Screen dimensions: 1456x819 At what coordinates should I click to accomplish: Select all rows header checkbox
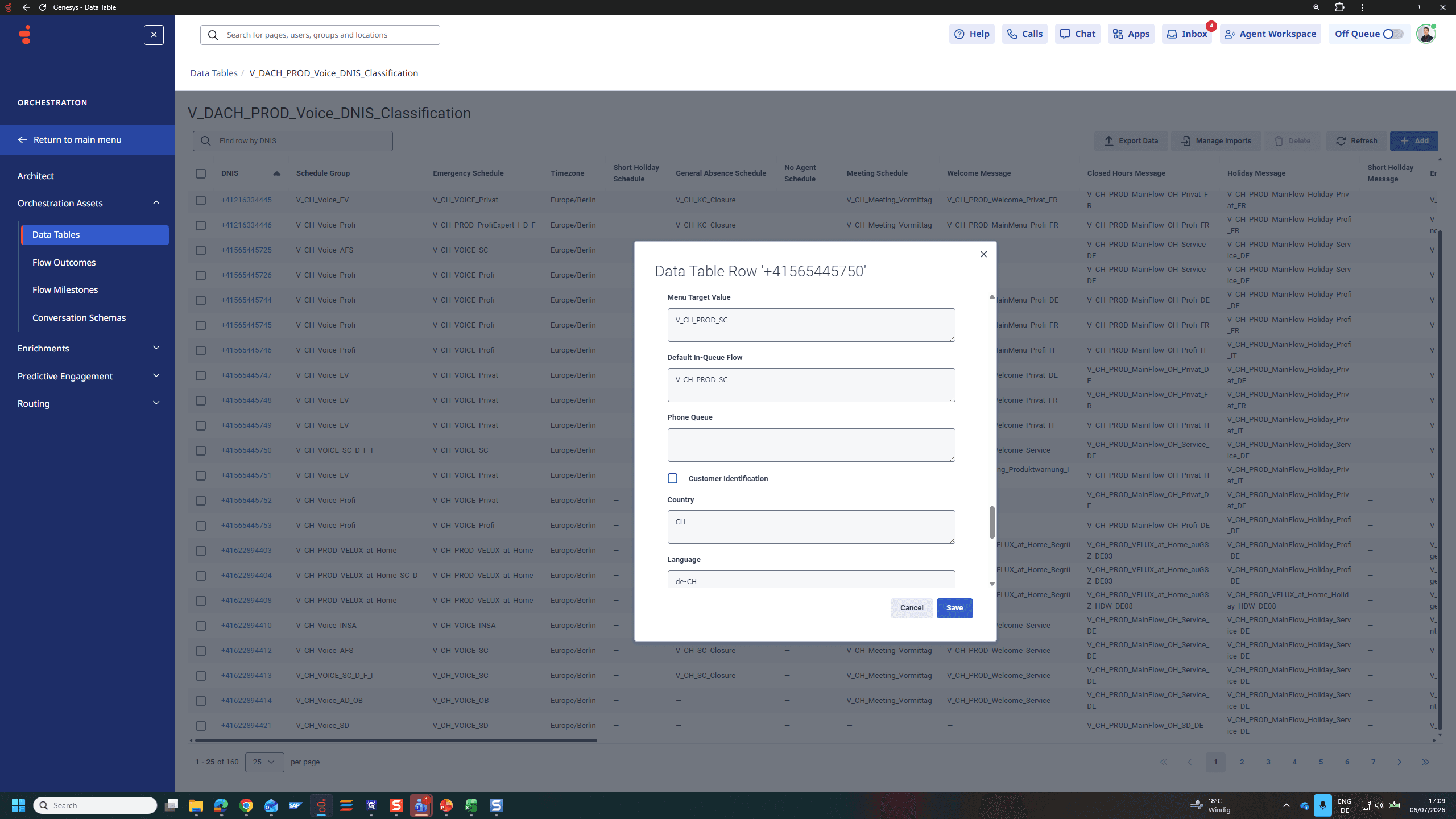tap(201, 173)
